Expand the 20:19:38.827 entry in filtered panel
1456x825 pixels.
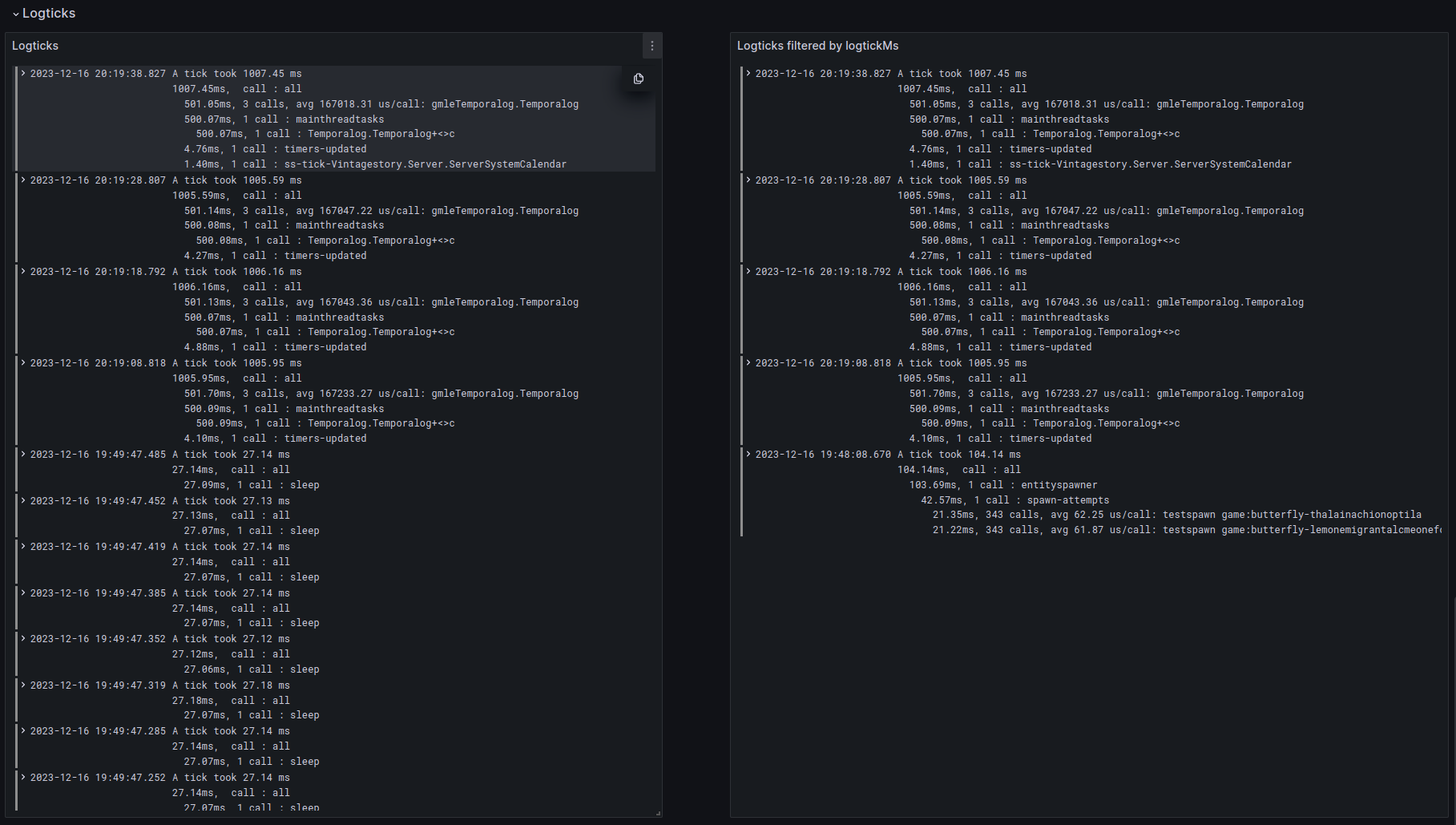(x=748, y=74)
